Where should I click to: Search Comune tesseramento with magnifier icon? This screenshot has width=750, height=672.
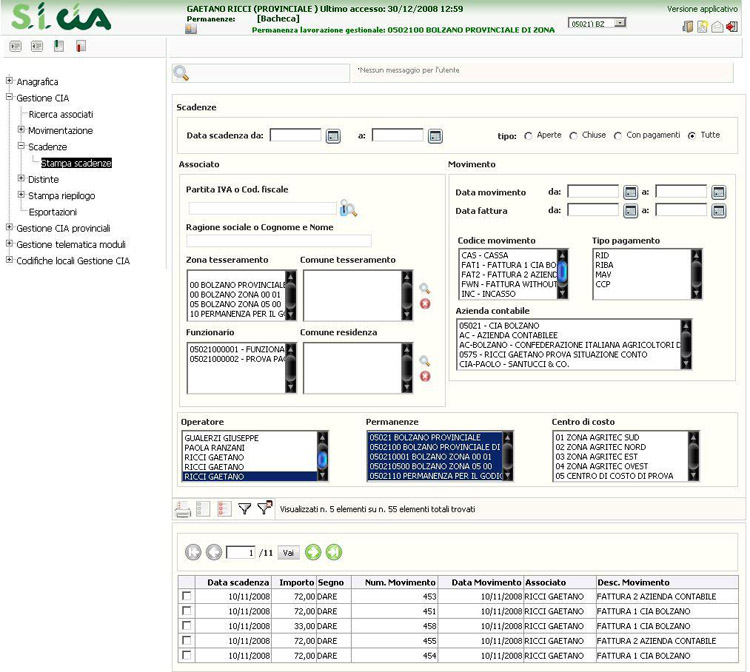424,288
